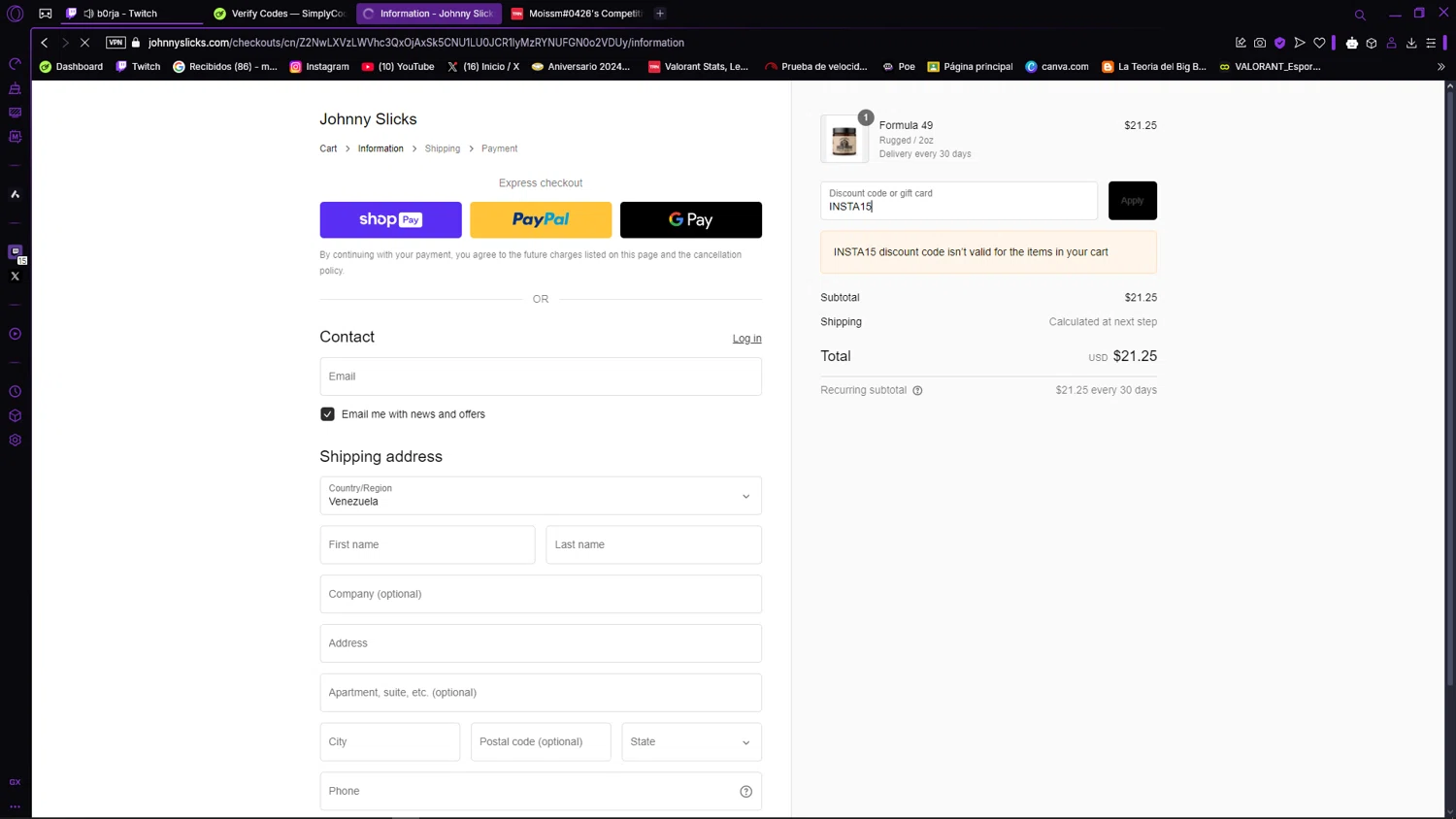Bookmark page with the heart icon
The image size is (1456, 819).
coord(1319,43)
